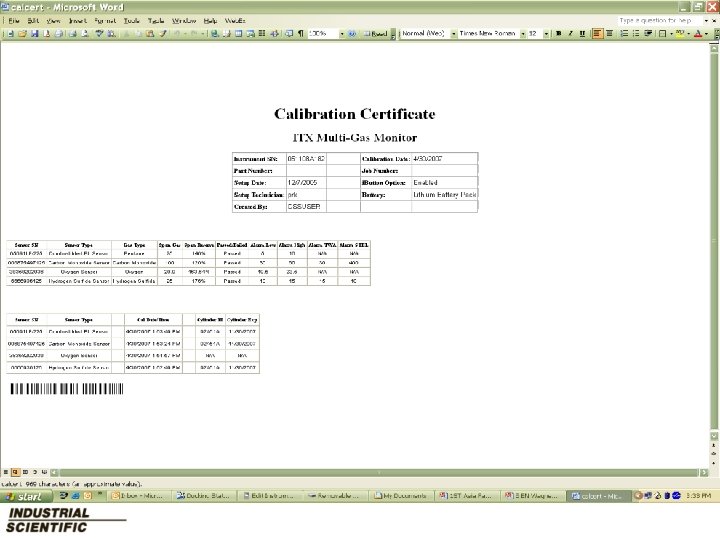The height and width of the screenshot is (540, 720).
Task: Open the Window menu
Action: [184, 21]
